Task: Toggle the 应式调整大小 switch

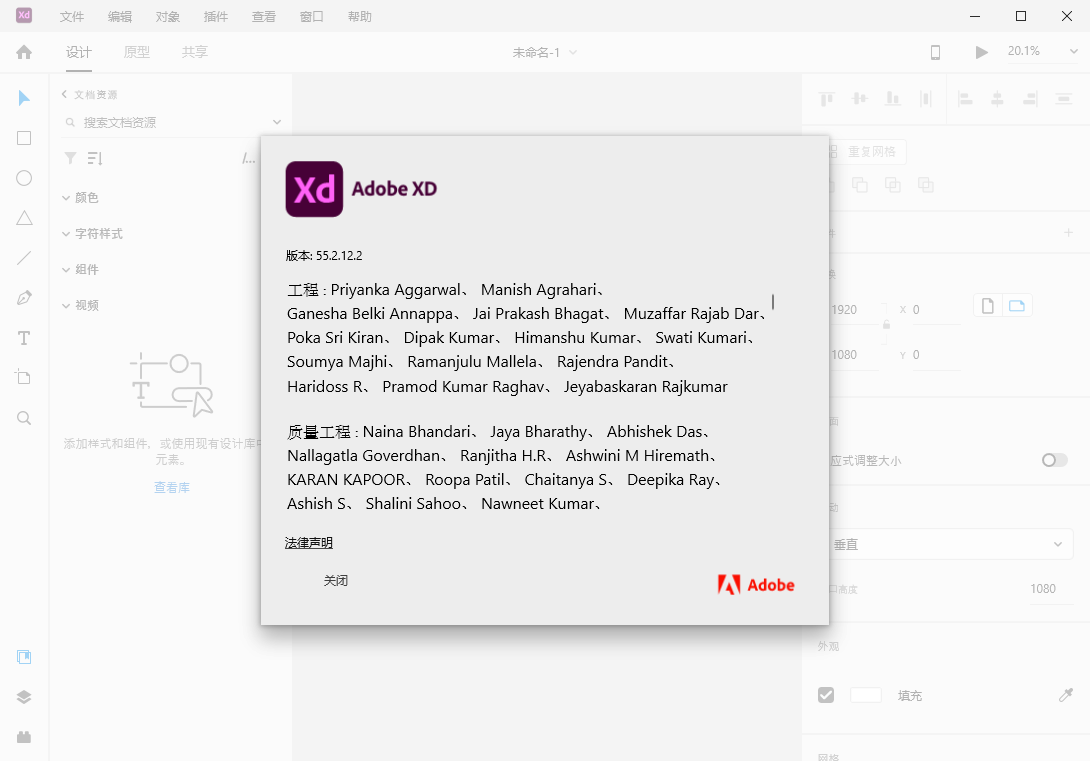Action: point(1055,460)
